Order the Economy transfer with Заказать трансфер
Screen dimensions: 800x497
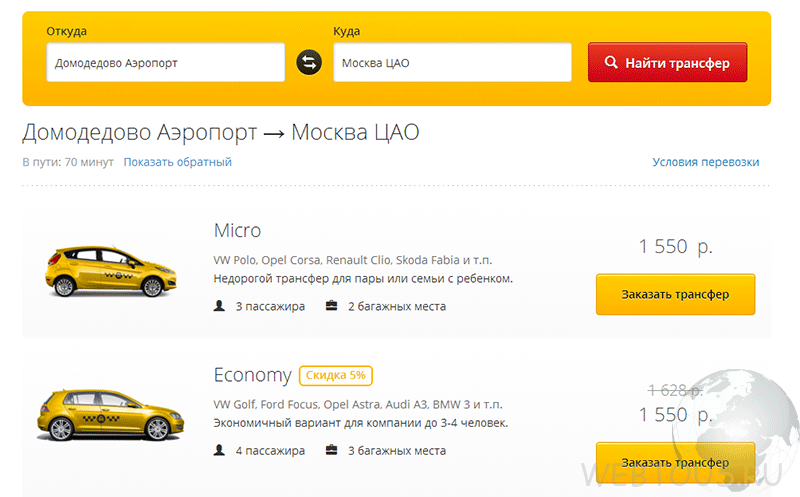pyautogui.click(x=675, y=462)
